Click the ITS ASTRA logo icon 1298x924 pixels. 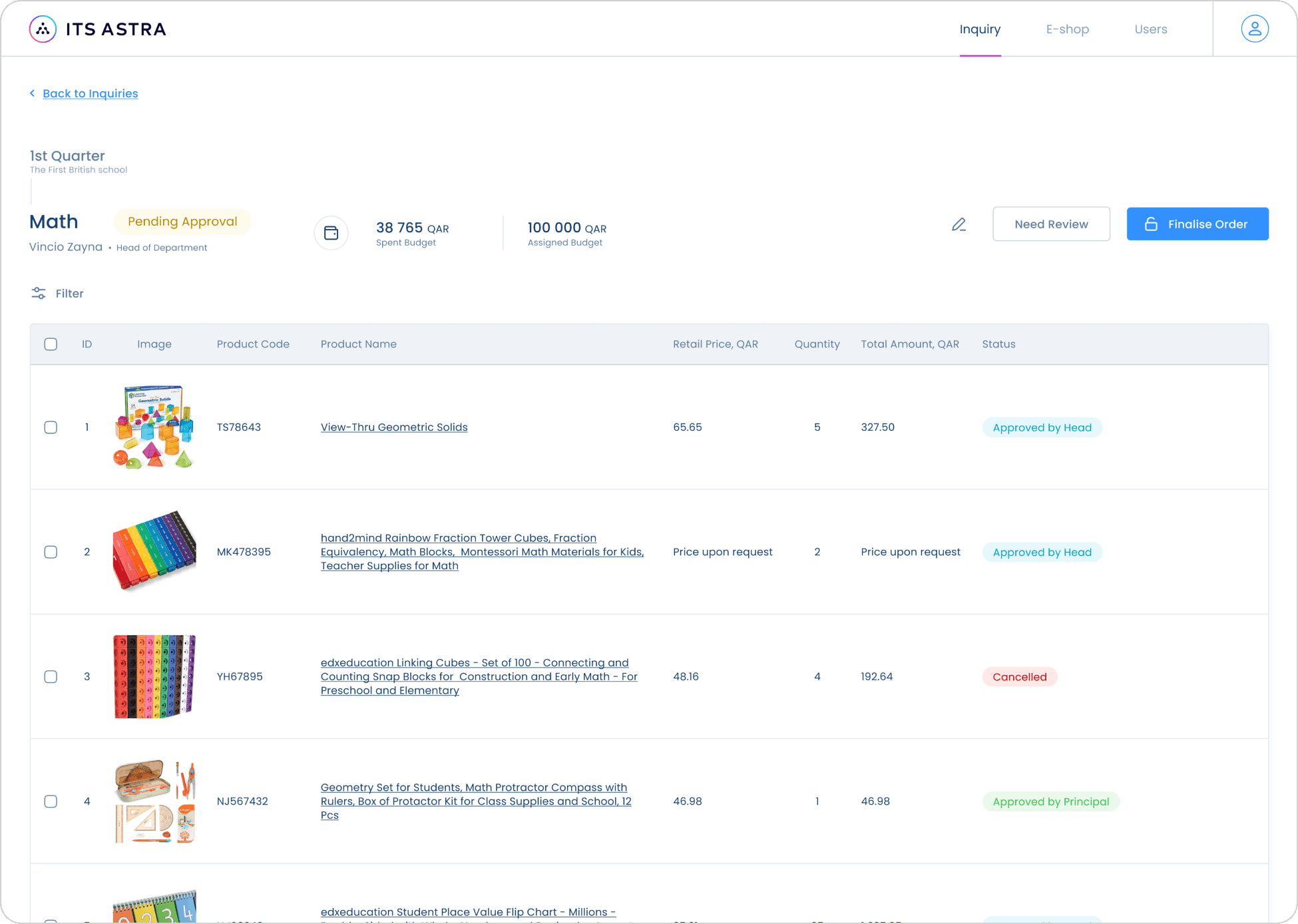point(42,28)
